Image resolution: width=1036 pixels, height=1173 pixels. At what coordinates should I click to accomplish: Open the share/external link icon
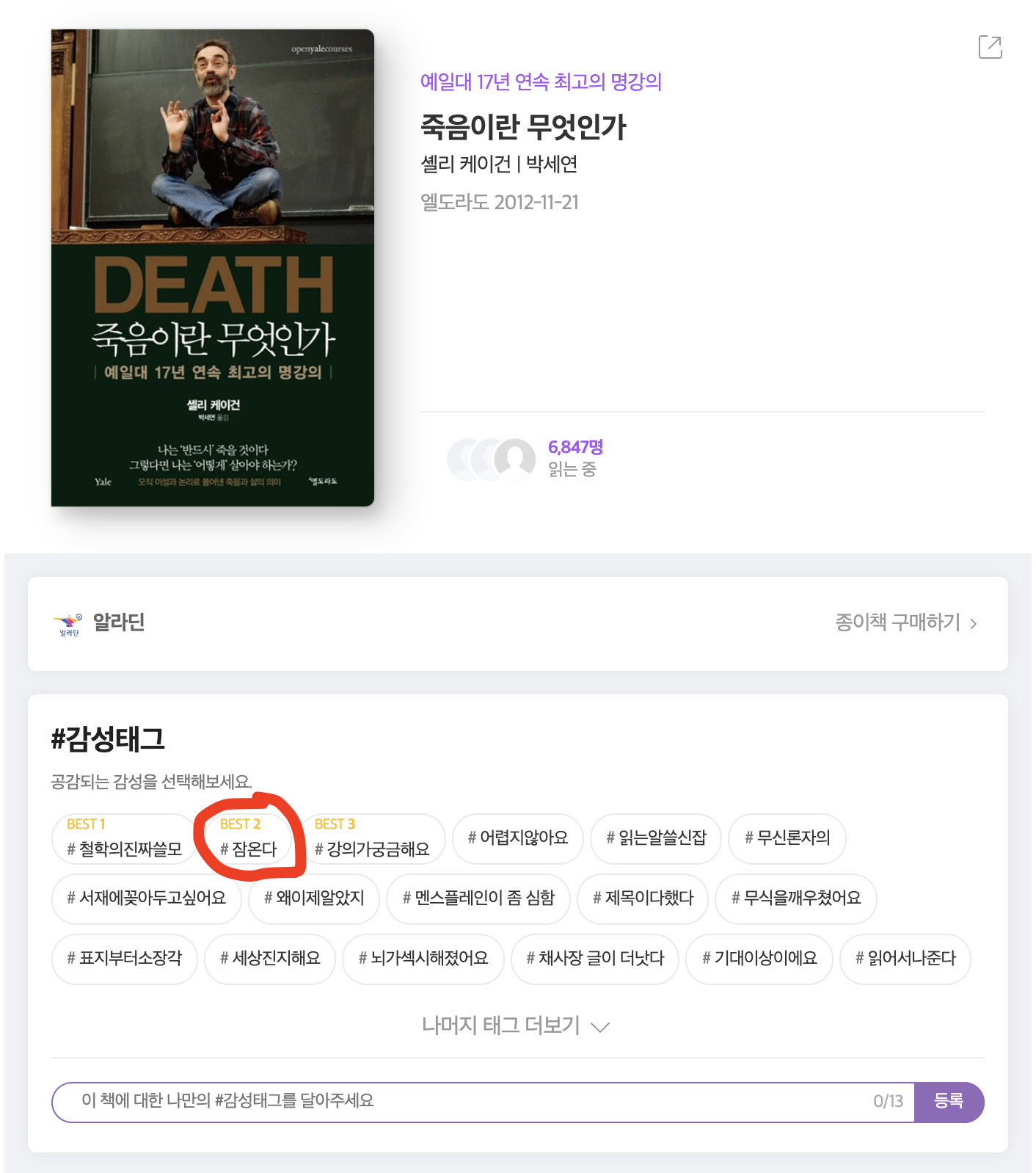pos(991,47)
